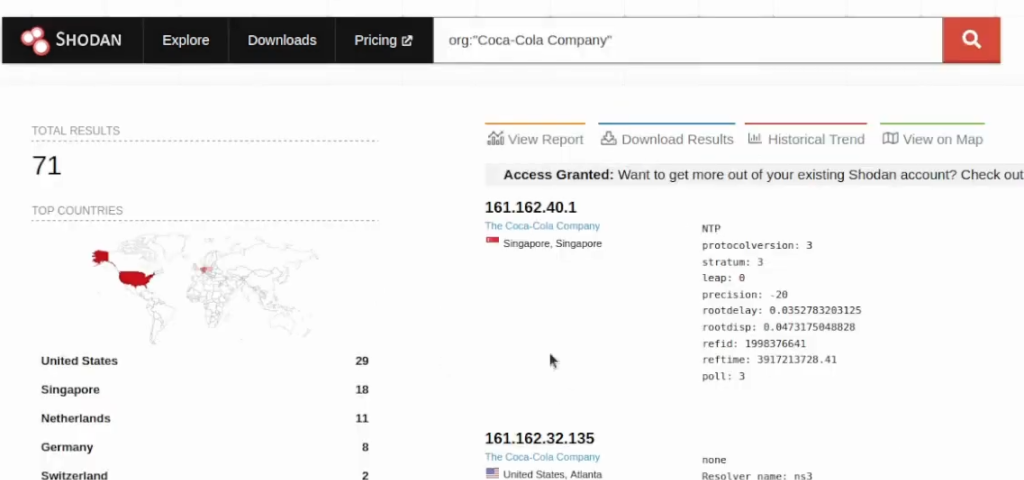Click the count 8 beside Germany
Viewport: 1024px width, 480px height.
click(365, 447)
